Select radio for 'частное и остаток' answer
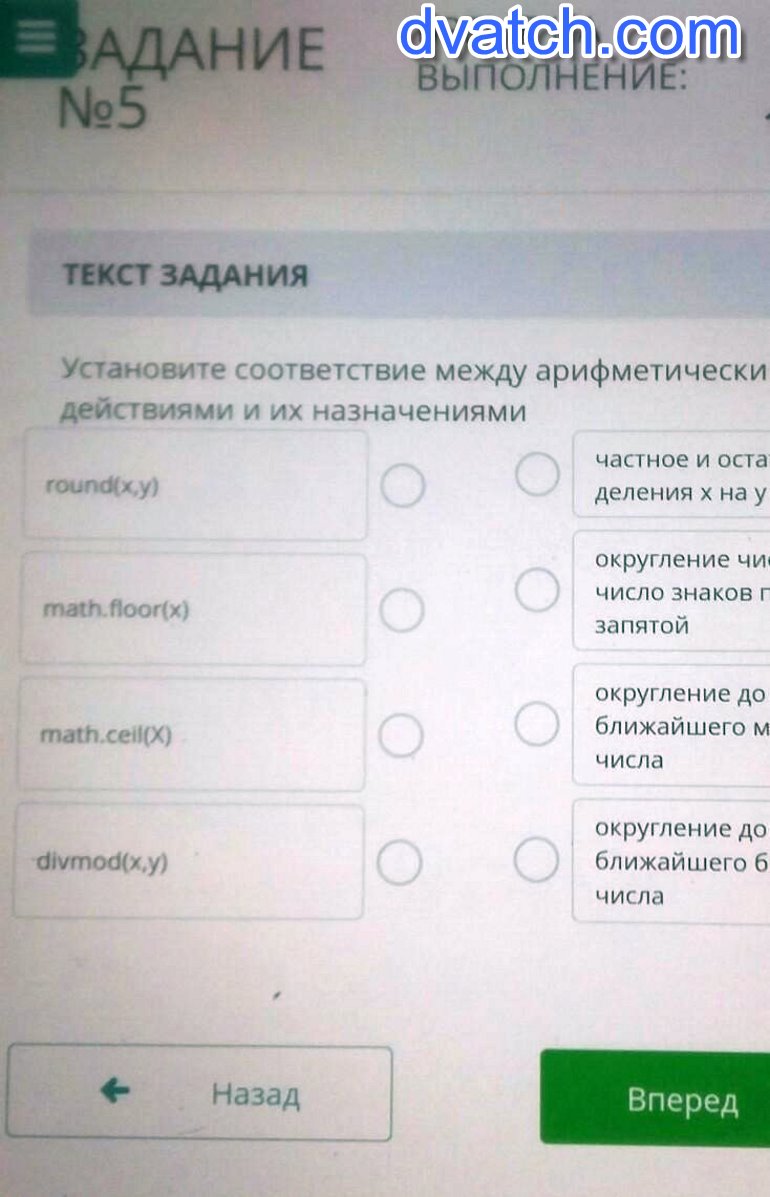770x1197 pixels. (537, 474)
